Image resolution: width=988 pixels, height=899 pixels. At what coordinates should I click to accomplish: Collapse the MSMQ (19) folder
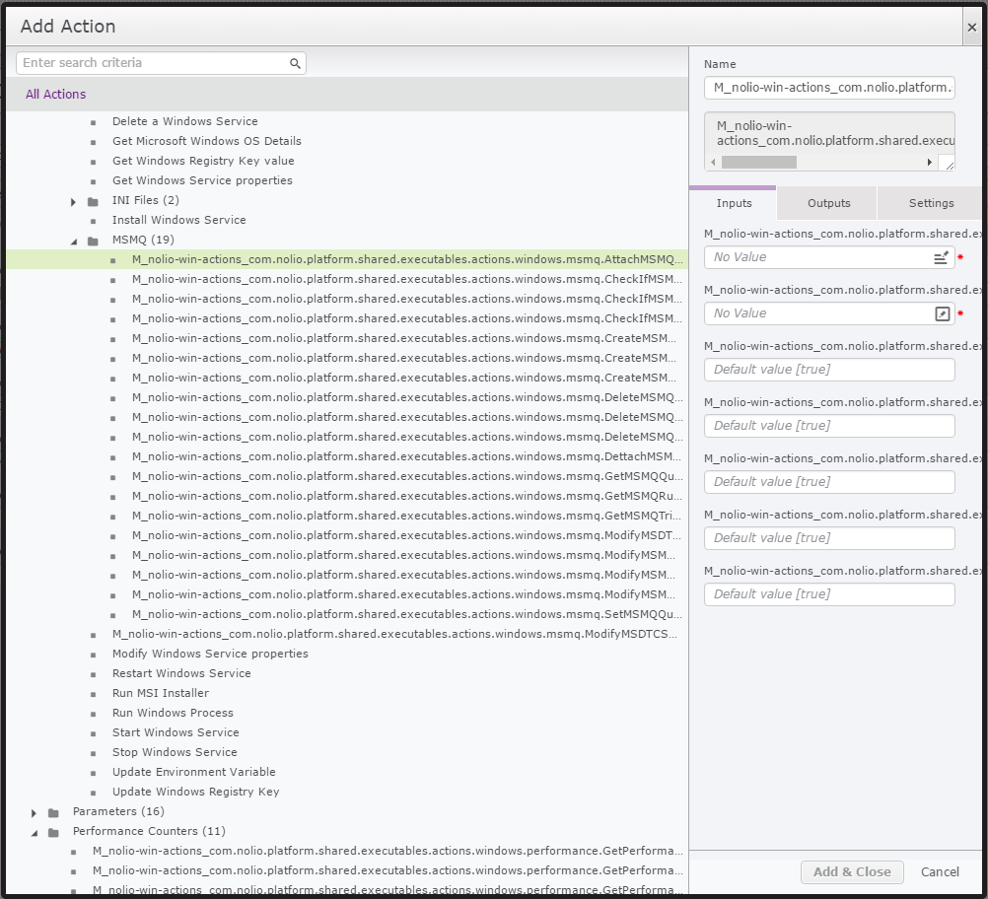(x=73, y=241)
